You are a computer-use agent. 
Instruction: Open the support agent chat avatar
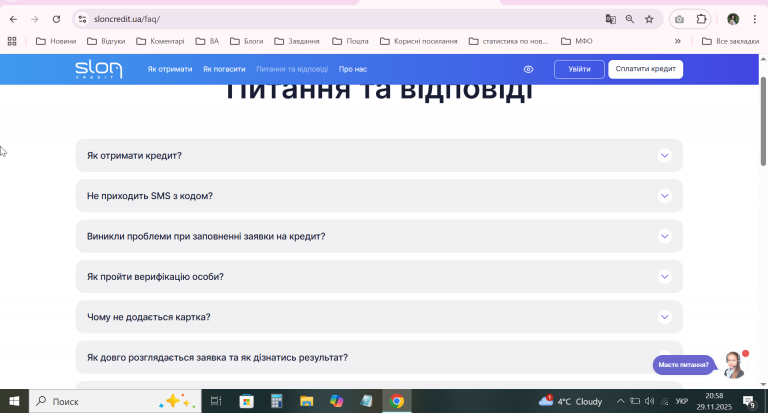734,365
